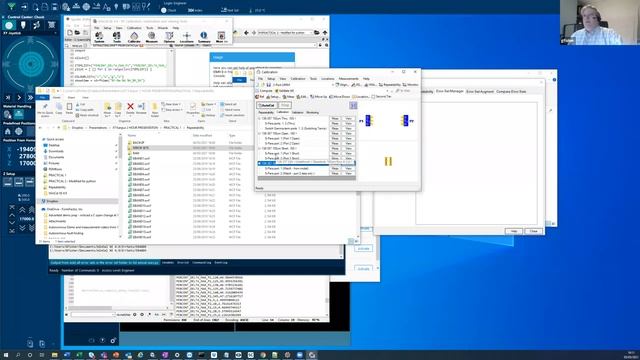640x360 pixels.
Task: Click the Help button in error set dialog
Action: coord(513,231)
